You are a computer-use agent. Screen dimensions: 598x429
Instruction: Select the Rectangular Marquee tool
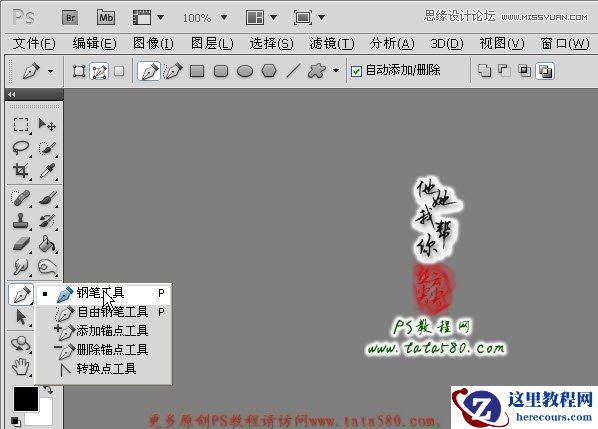tap(21, 125)
